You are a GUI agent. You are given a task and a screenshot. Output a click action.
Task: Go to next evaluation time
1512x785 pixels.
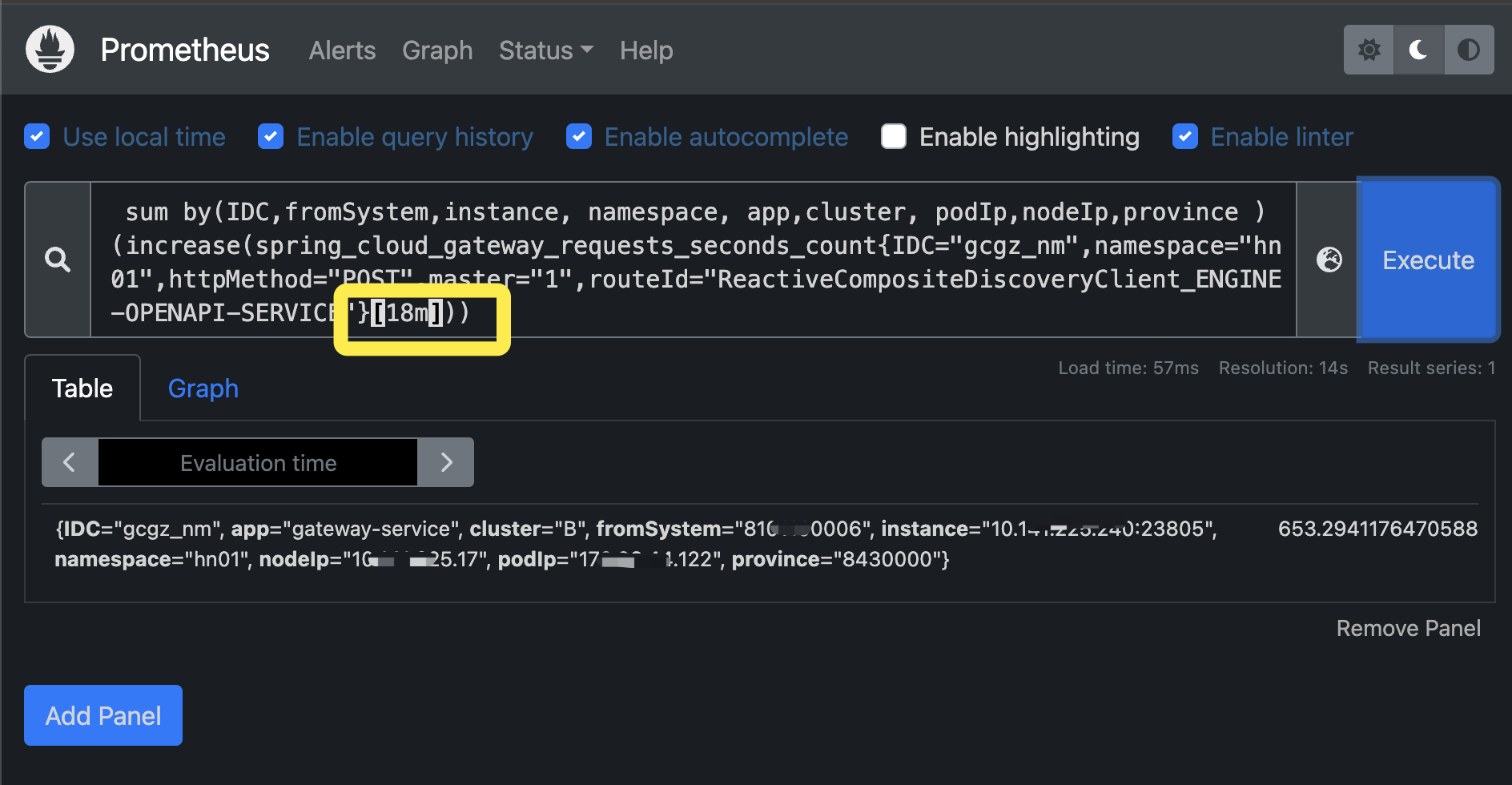pyautogui.click(x=446, y=462)
